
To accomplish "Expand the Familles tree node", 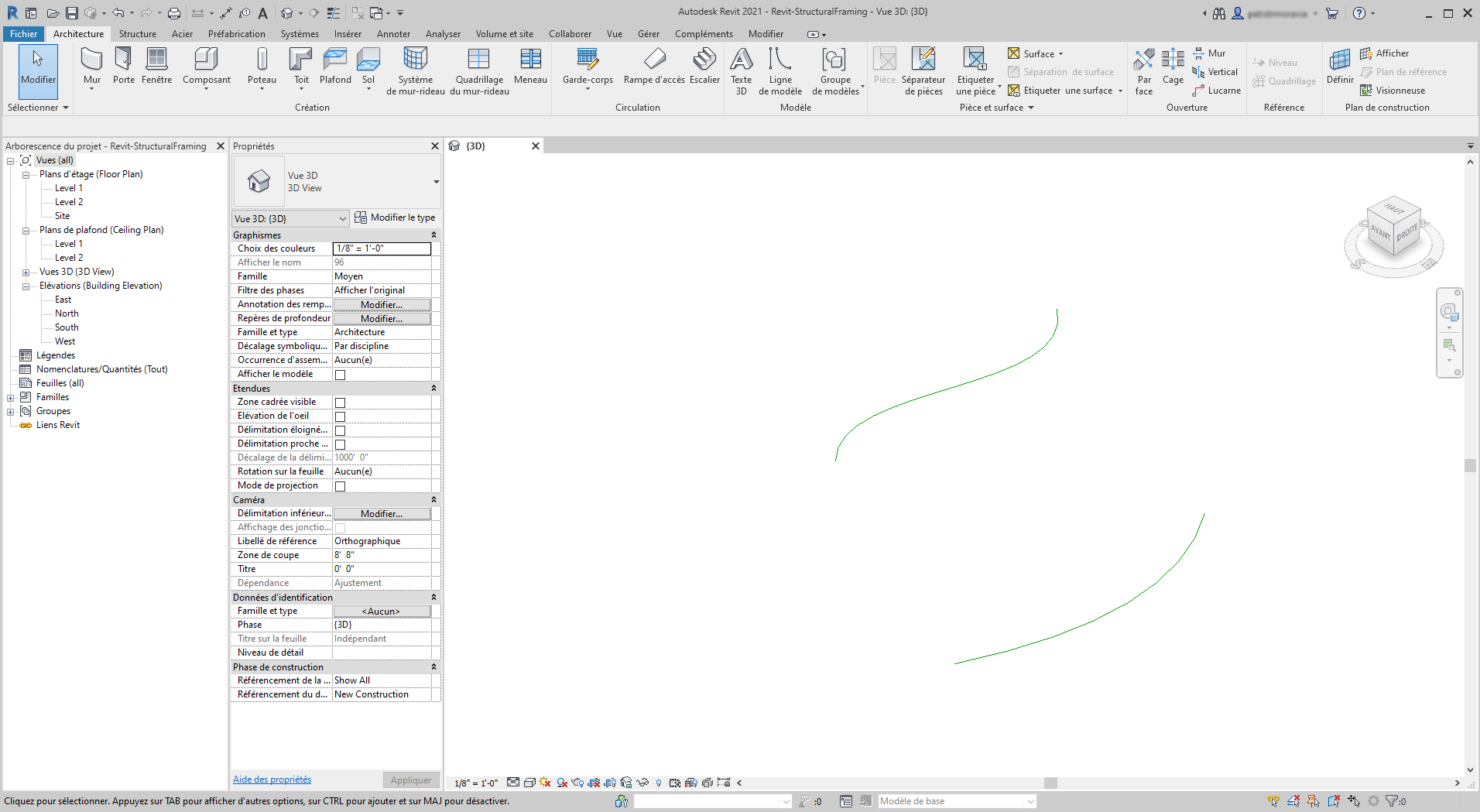I will click(10, 397).
